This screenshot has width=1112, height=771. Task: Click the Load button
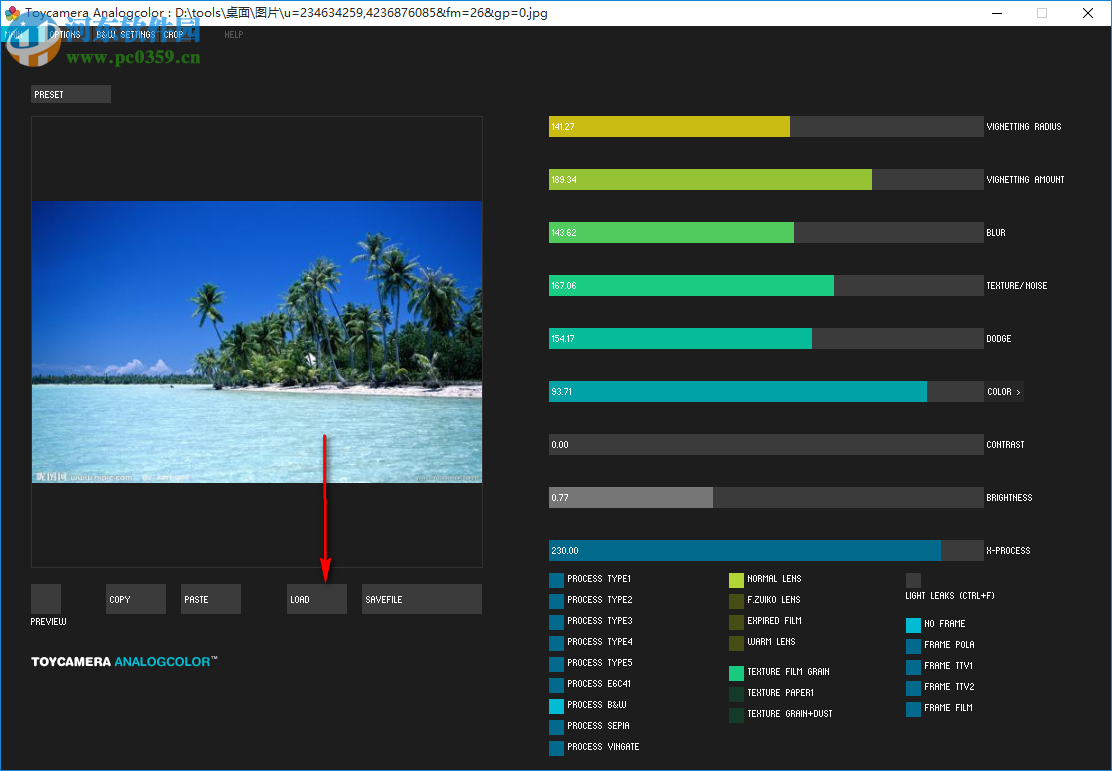coord(316,599)
